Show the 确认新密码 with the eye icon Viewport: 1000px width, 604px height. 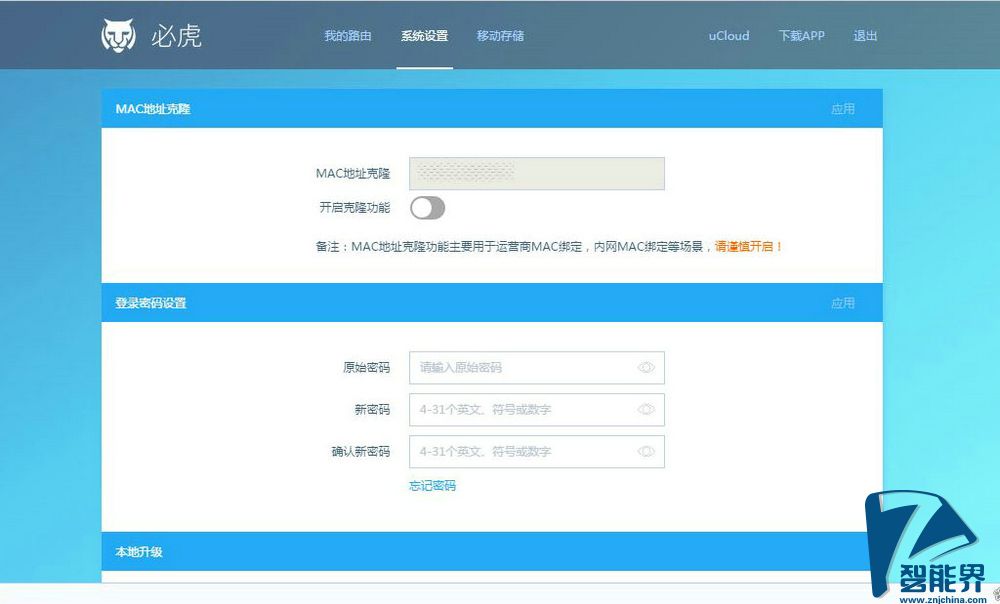pos(645,452)
